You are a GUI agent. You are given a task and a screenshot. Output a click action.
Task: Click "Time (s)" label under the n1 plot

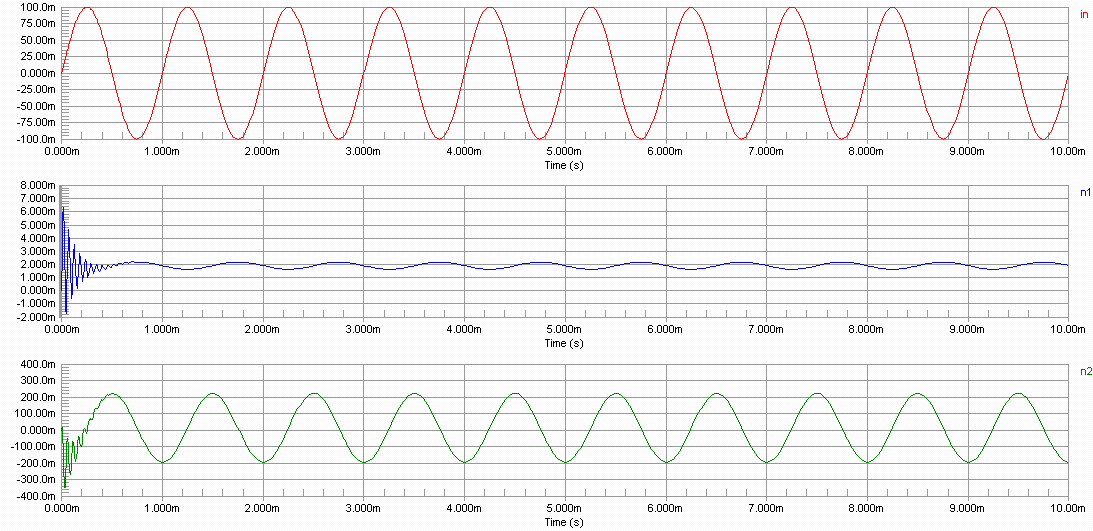coord(565,342)
